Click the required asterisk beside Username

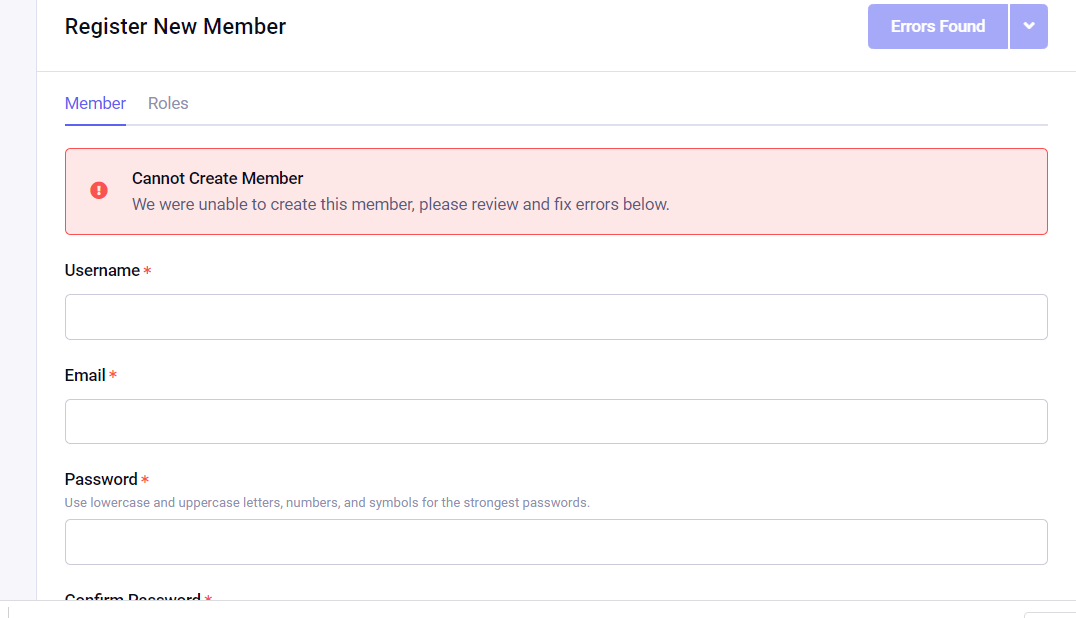(x=147, y=270)
